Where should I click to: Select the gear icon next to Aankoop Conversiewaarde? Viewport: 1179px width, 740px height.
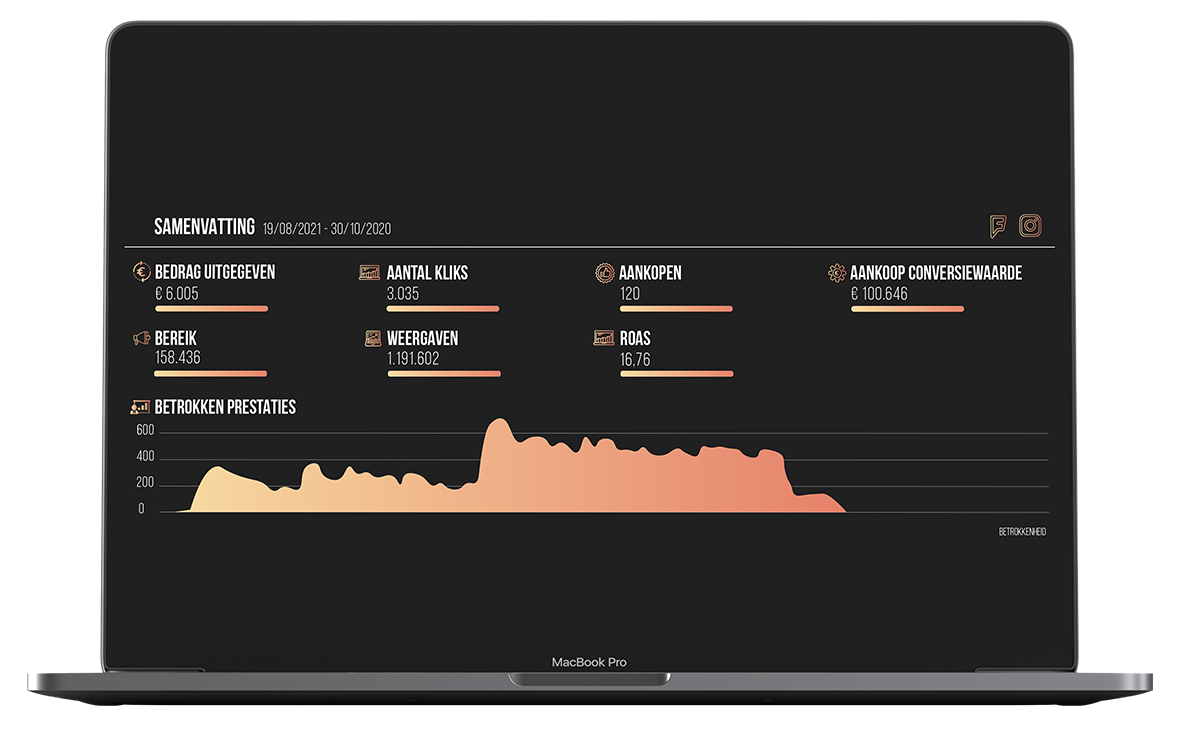837,273
